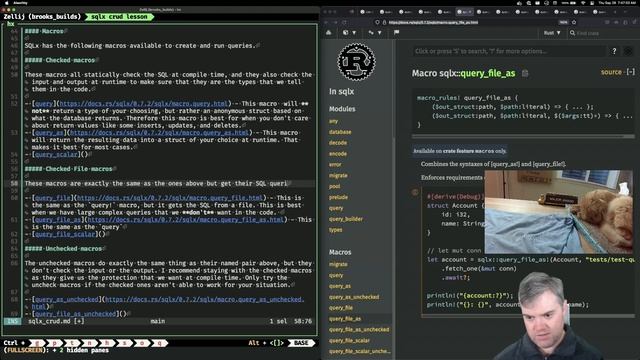
Task: Click '[query_as_unchecked]' link text in editor
Action: [x=67, y=300]
